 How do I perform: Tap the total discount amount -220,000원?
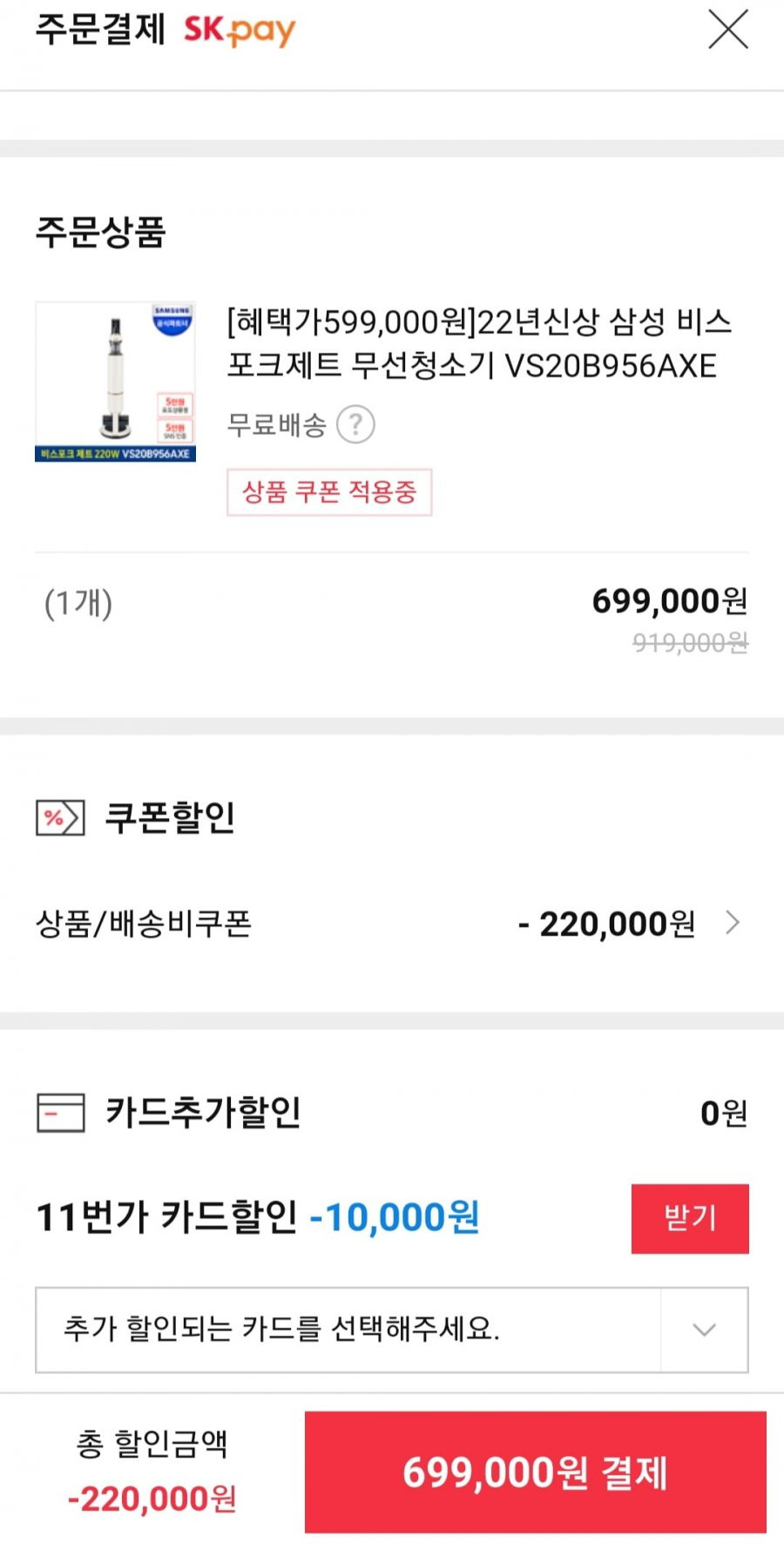(152, 1499)
